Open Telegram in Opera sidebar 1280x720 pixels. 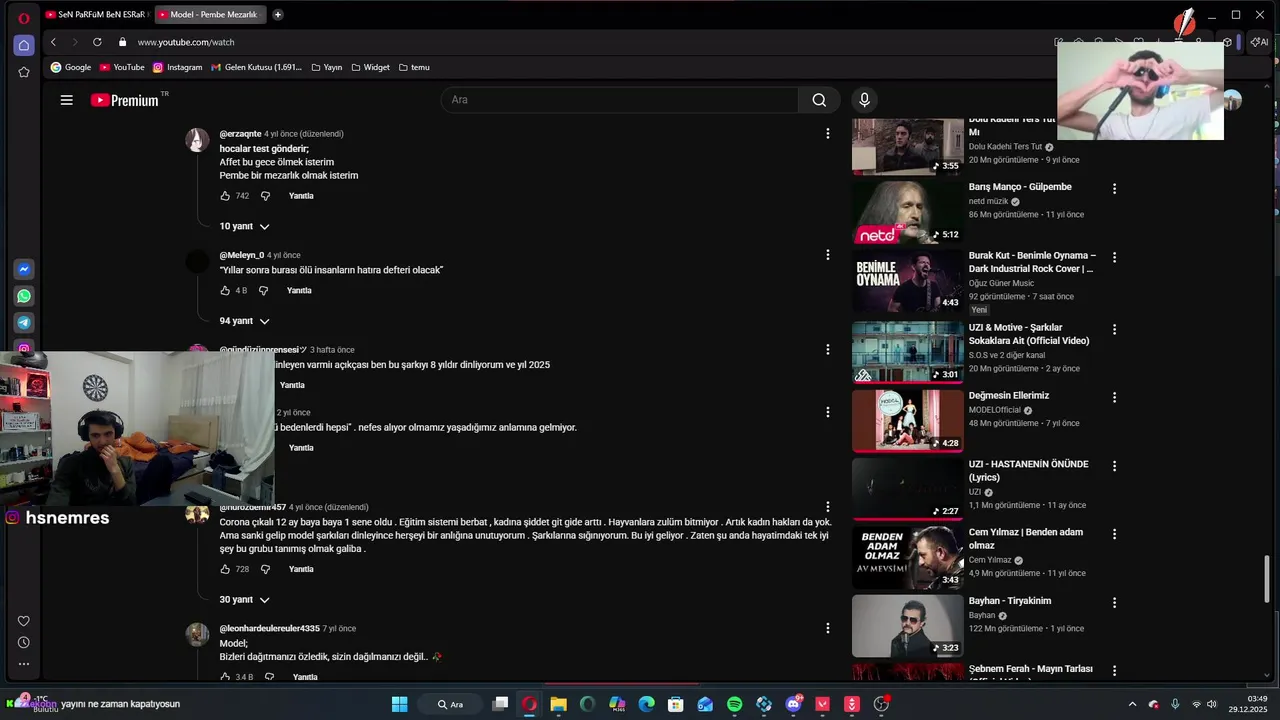[24, 323]
